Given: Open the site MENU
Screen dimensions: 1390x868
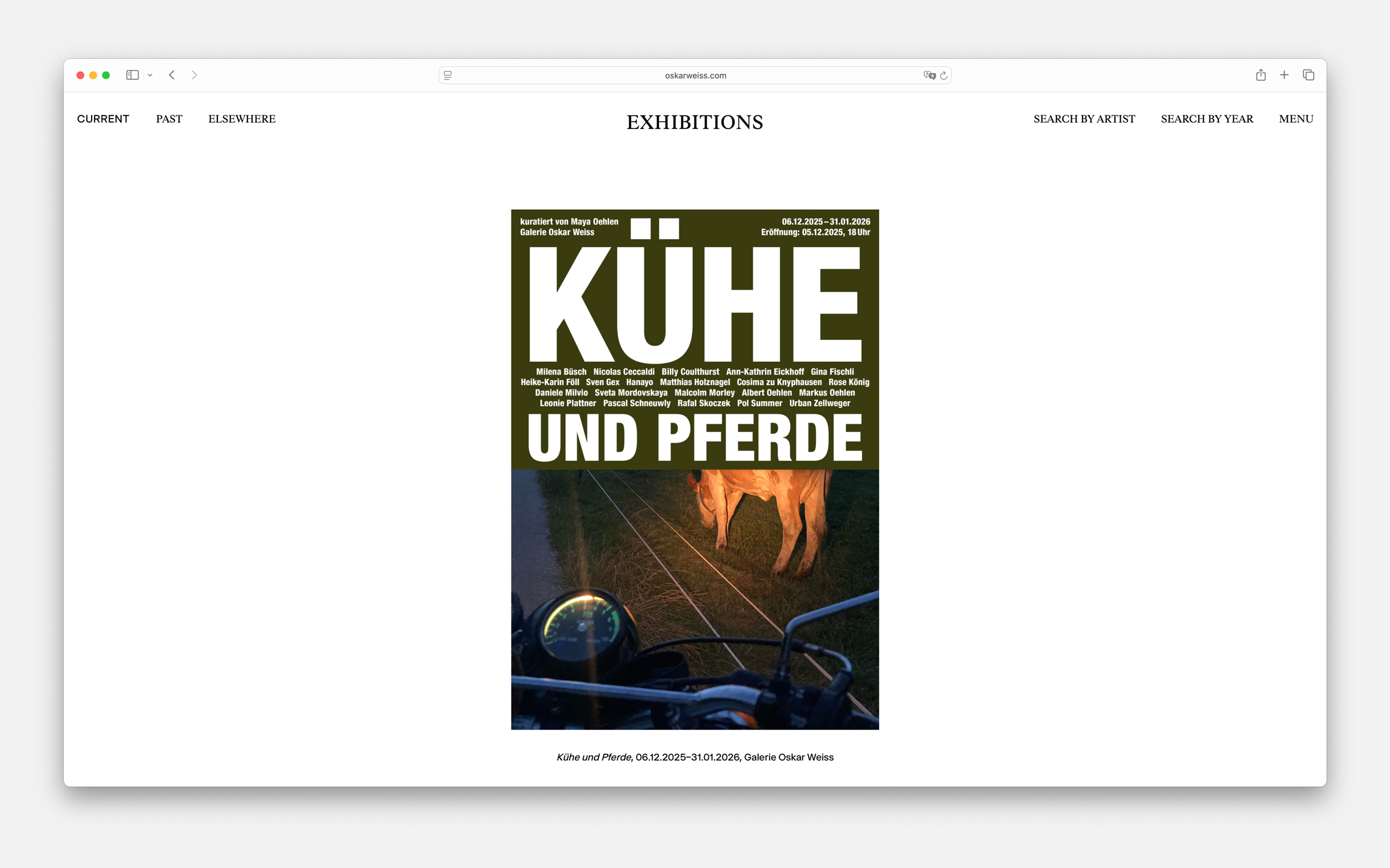Looking at the screenshot, I should point(1296,119).
